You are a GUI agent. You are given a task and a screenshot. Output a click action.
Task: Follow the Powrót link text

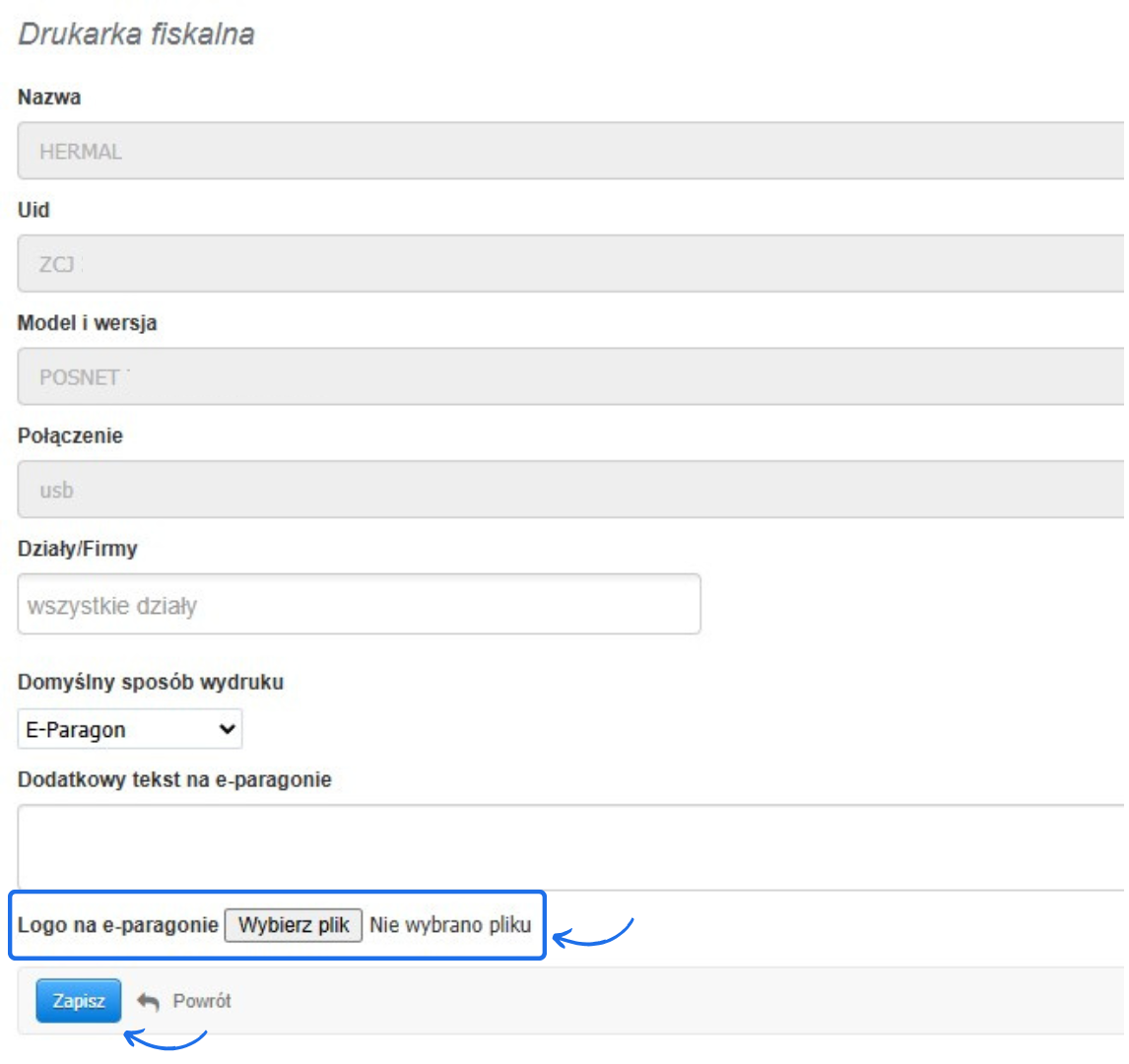point(202,1001)
